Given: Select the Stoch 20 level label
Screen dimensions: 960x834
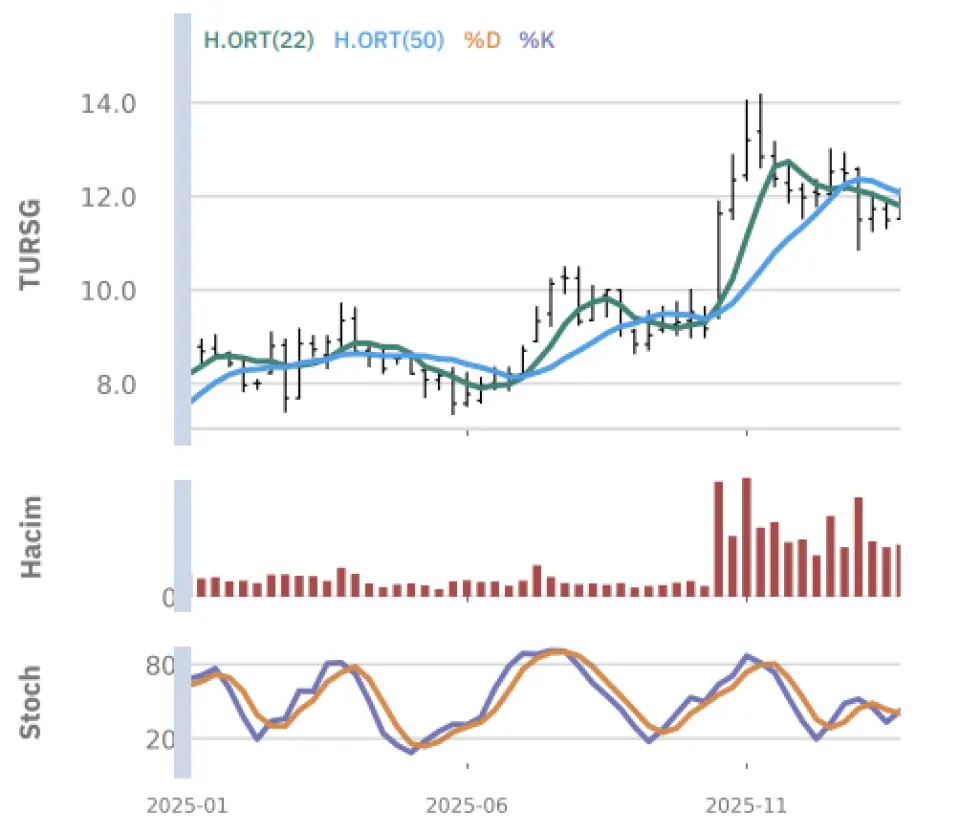Looking at the screenshot, I should (x=160, y=740).
